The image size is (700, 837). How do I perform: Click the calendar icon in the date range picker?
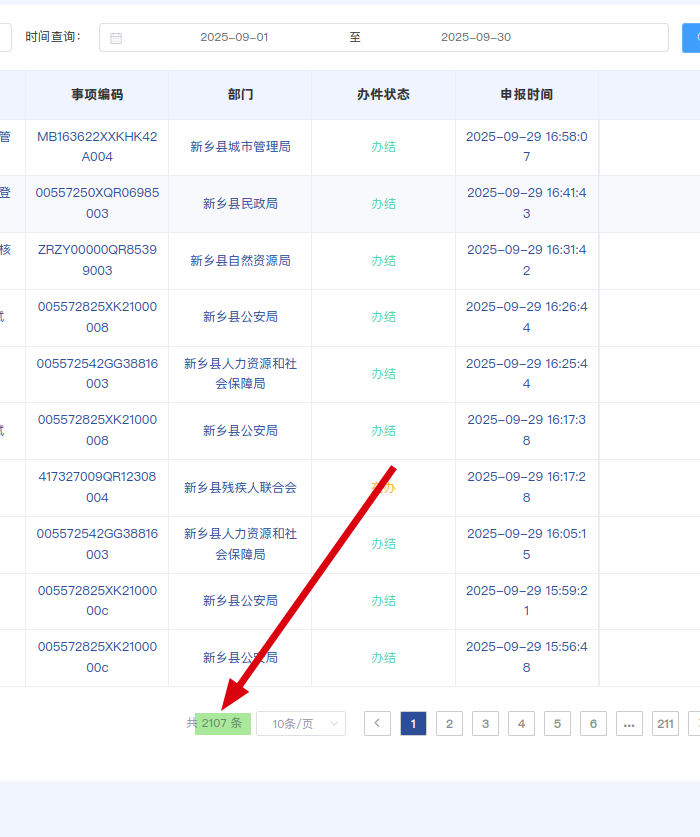tap(116, 38)
